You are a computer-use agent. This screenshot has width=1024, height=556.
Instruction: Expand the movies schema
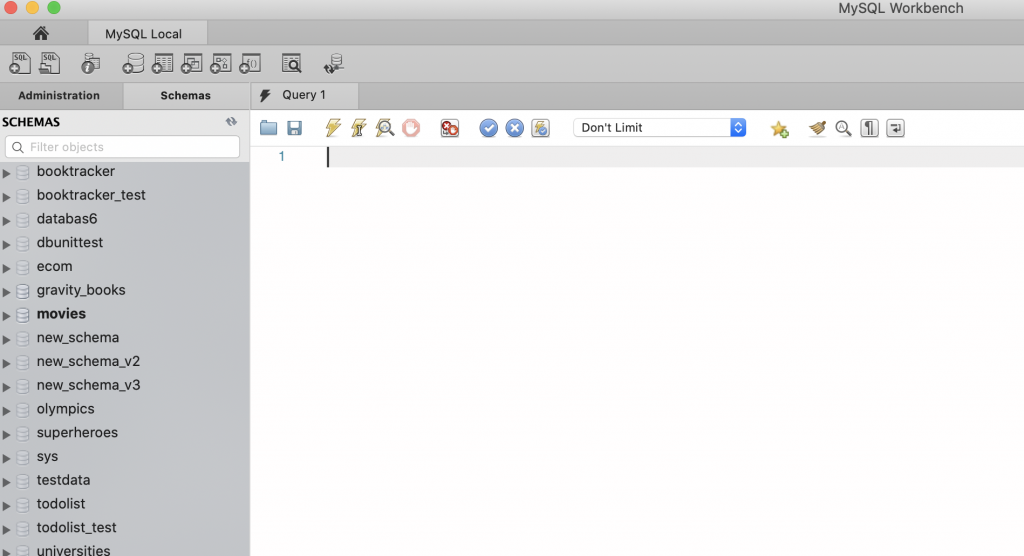pyautogui.click(x=7, y=315)
